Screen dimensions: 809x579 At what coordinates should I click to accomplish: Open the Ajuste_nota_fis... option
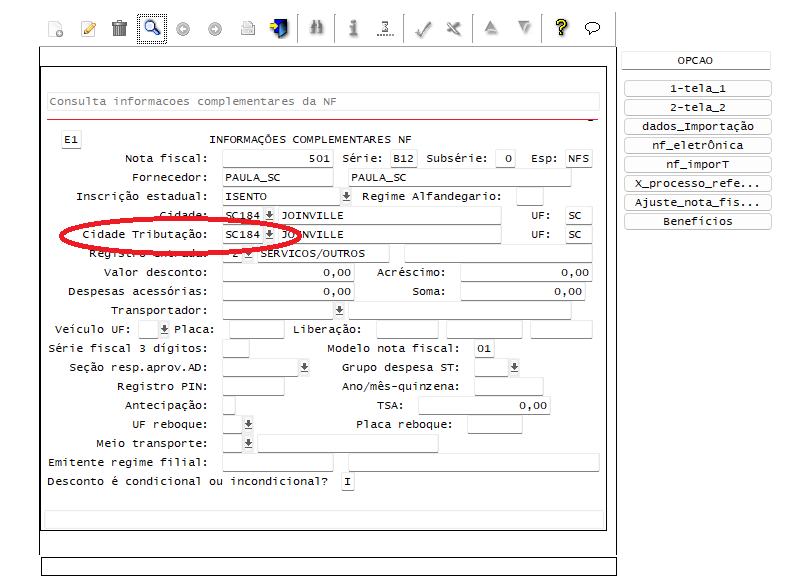(698, 202)
